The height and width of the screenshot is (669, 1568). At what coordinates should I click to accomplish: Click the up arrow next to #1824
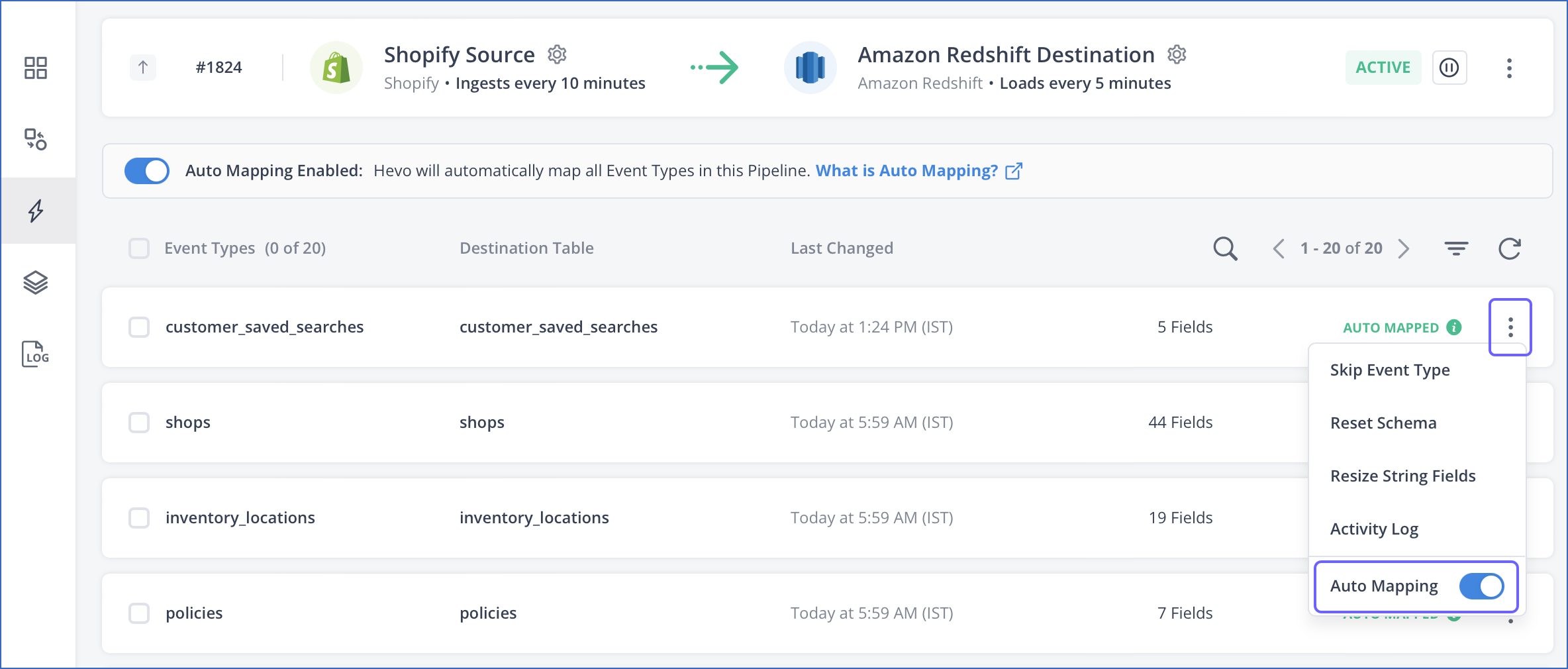[x=142, y=67]
